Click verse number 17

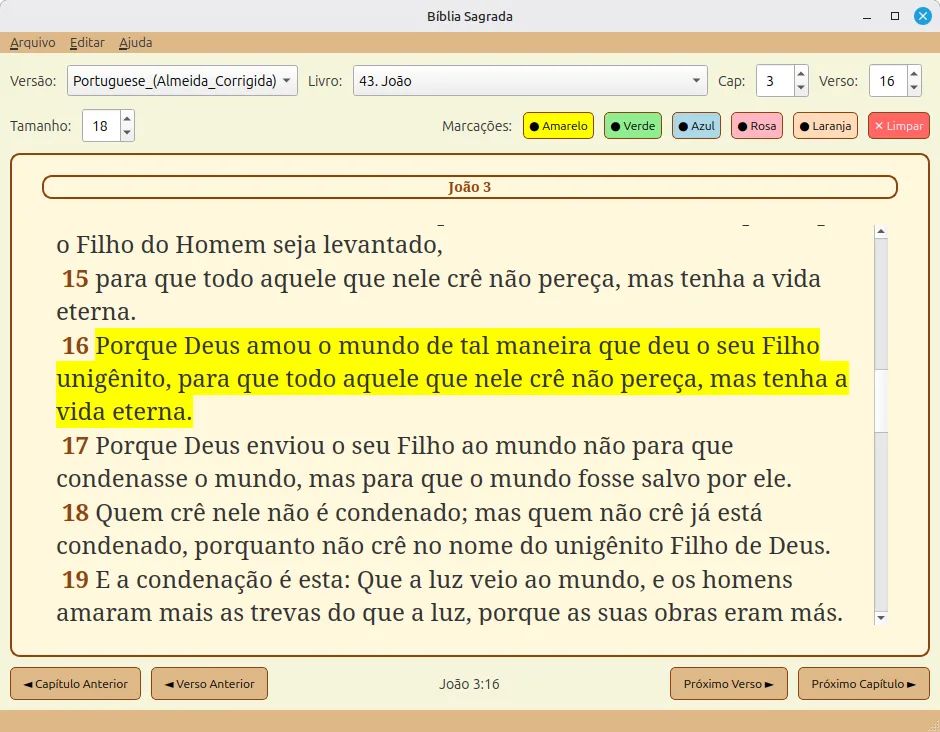coord(76,446)
